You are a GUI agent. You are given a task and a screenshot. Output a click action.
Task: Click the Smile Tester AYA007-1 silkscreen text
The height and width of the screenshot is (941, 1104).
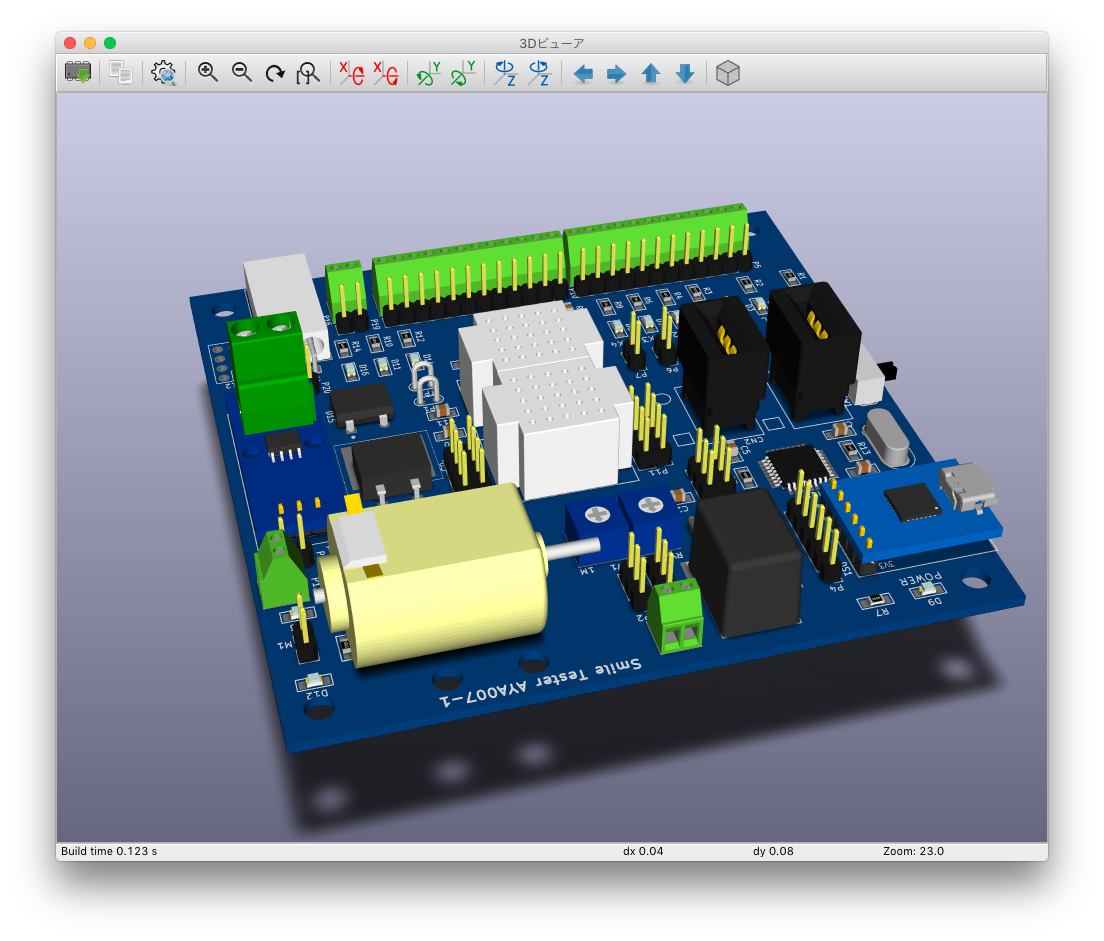point(541,682)
